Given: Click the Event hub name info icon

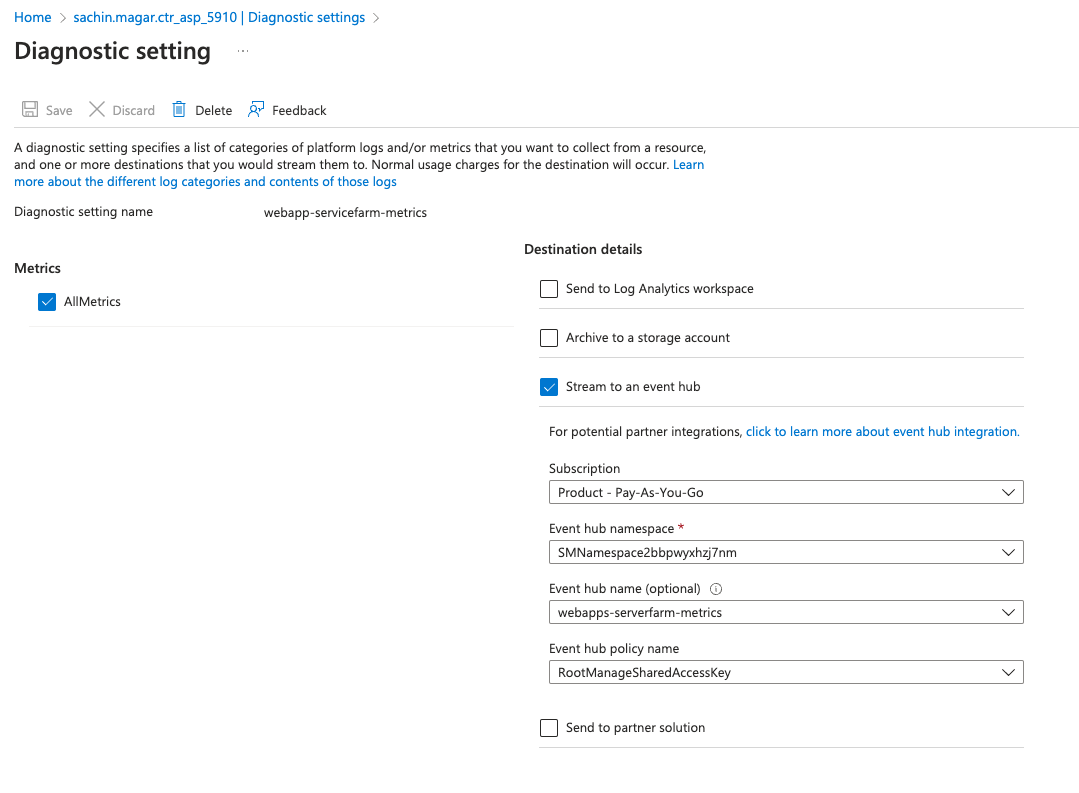Looking at the screenshot, I should 715,589.
